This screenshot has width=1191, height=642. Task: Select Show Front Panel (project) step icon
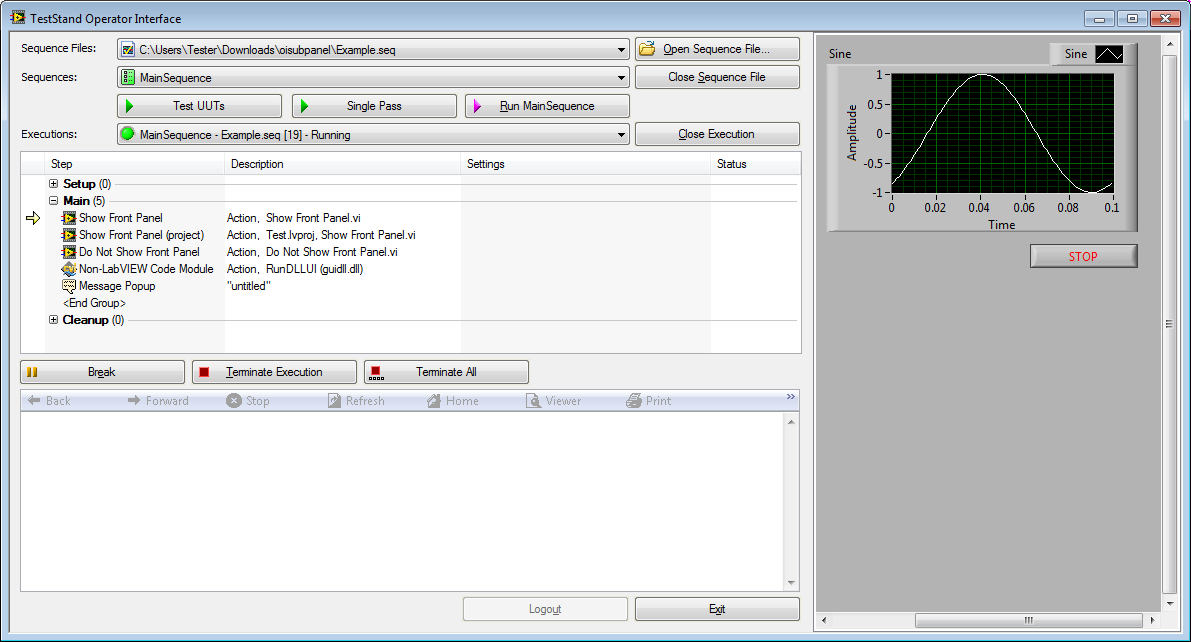pos(69,235)
